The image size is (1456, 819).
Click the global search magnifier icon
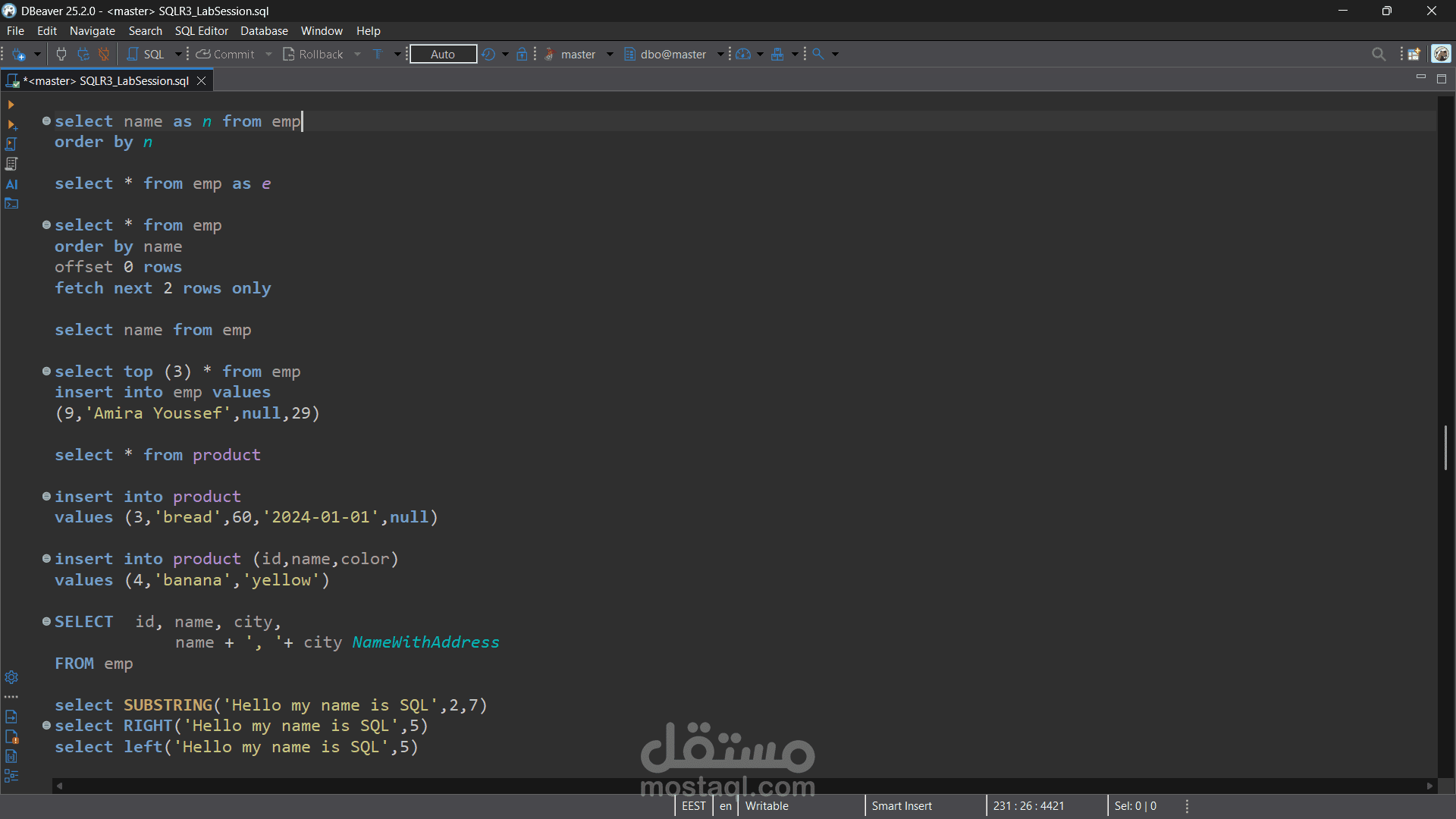(1379, 55)
